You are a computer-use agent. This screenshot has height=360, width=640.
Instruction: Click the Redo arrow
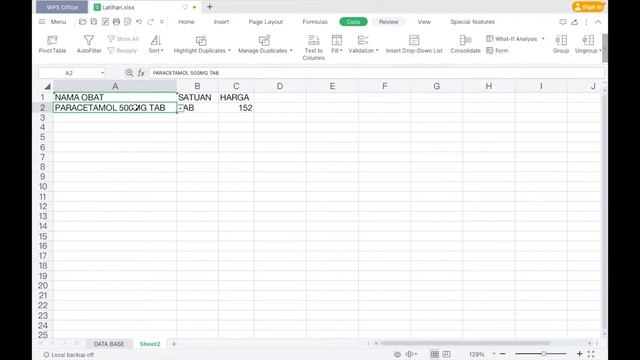tap(150, 22)
